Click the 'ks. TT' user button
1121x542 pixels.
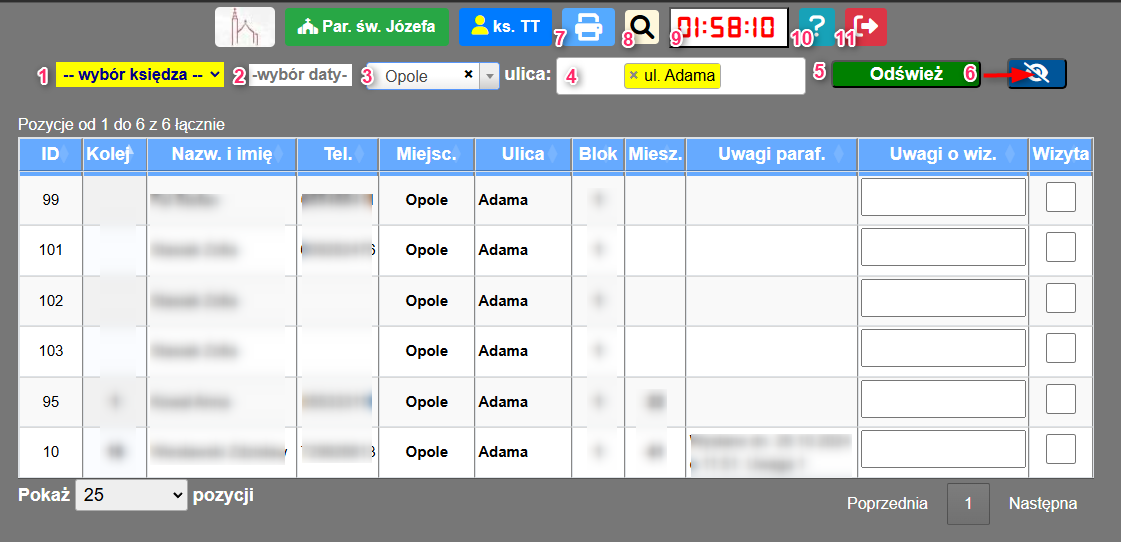[x=505, y=27]
